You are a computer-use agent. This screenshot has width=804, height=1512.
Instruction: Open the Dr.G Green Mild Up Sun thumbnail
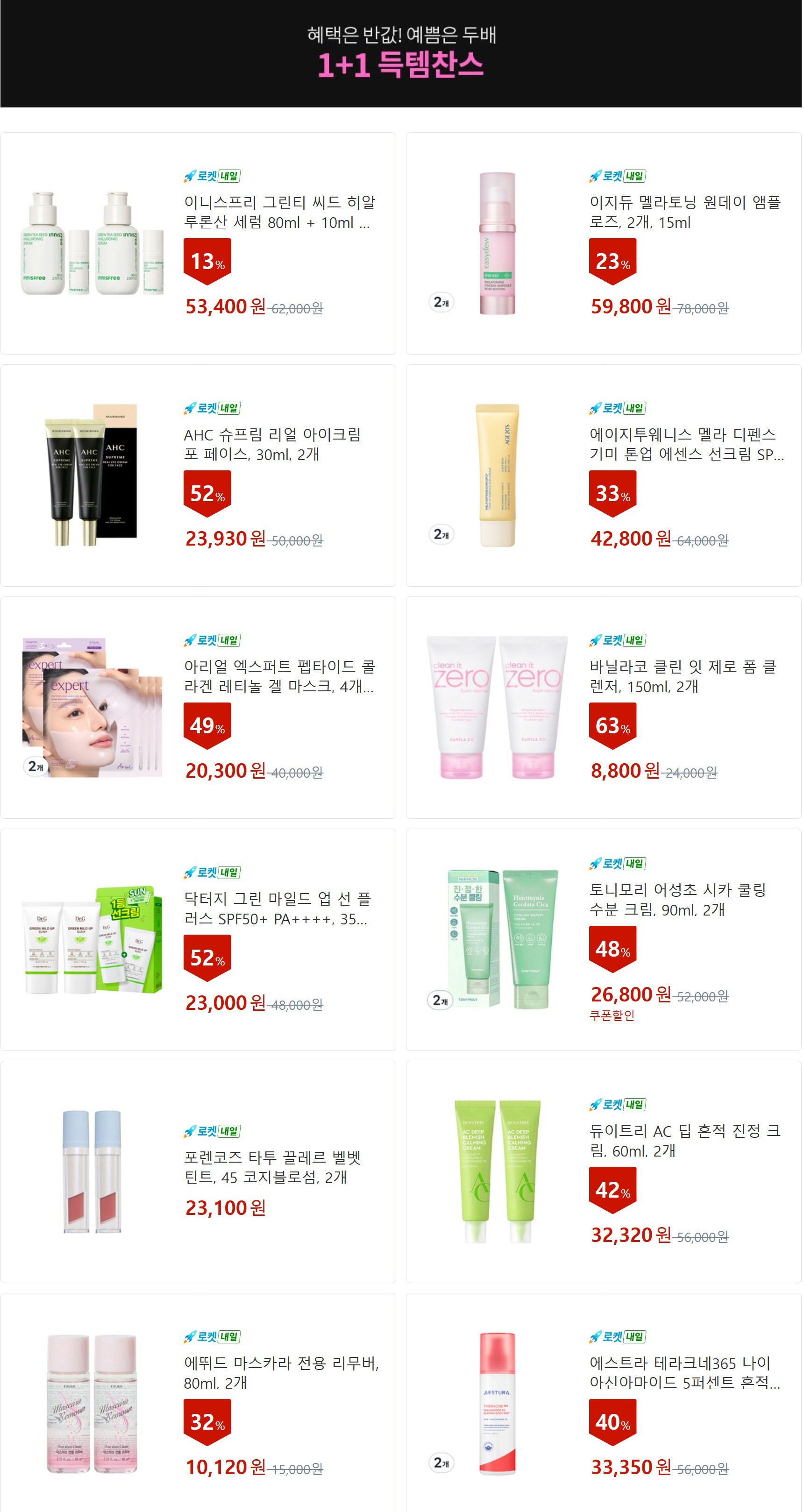[92, 940]
